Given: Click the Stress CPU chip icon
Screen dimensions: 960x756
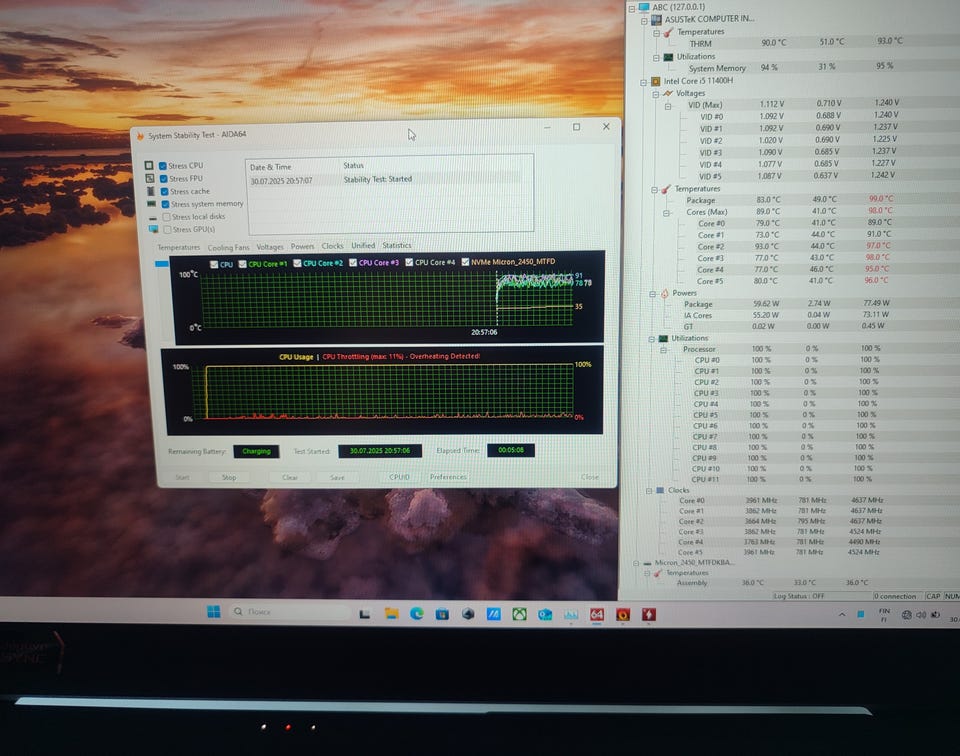Looking at the screenshot, I should 149,165.
